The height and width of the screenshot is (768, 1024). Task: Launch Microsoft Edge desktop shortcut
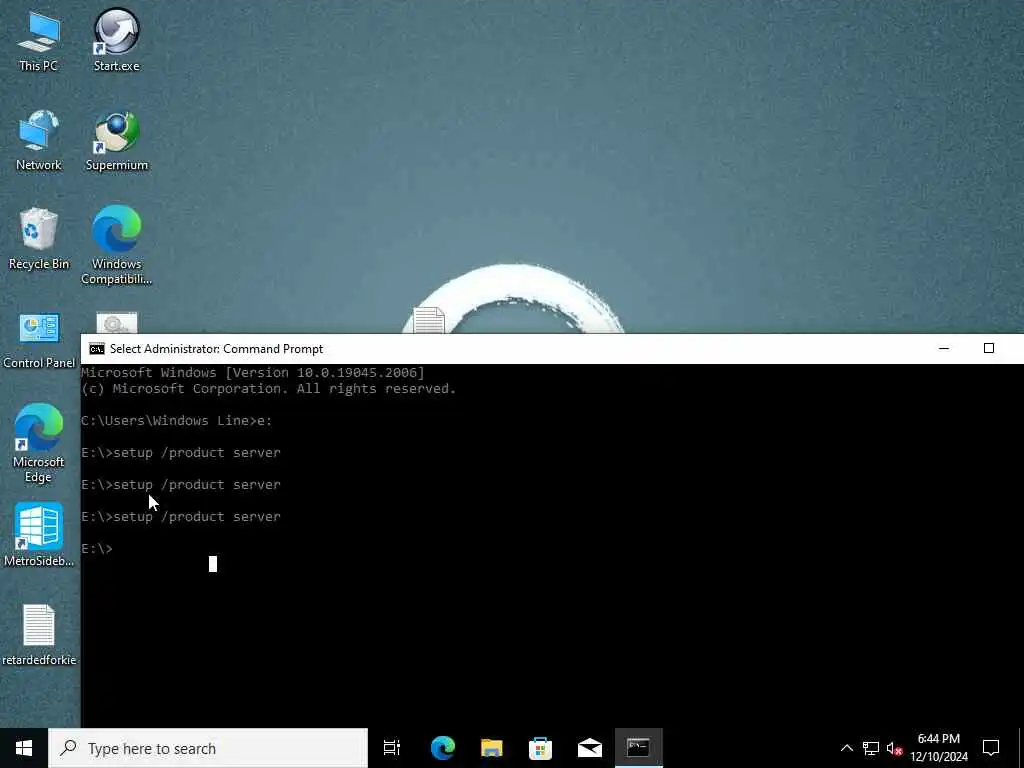click(39, 443)
